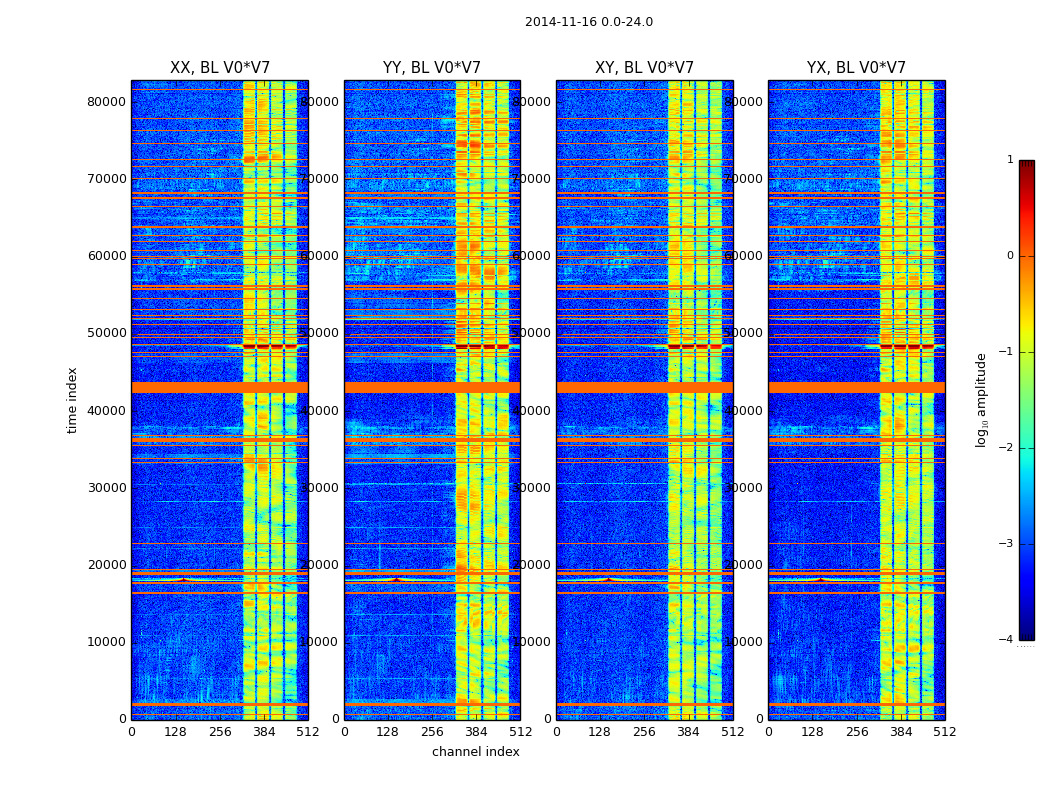Click the dark red top of the colorbar
The image size is (1050, 800).
click(x=1026, y=166)
